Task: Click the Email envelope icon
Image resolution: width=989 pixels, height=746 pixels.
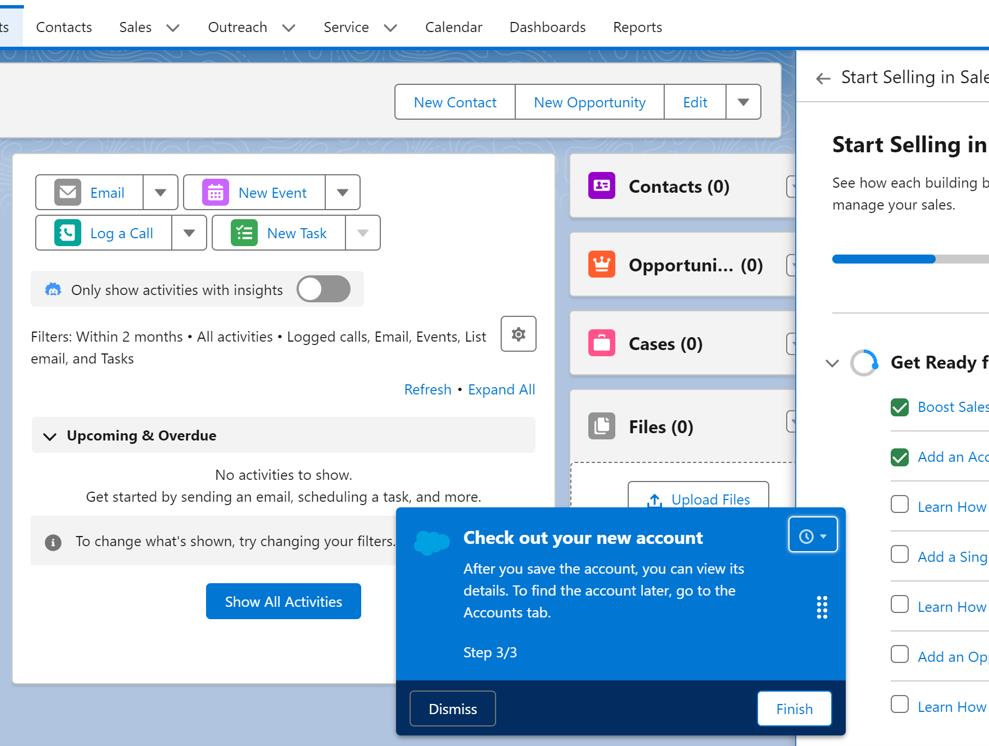Action: (68, 193)
